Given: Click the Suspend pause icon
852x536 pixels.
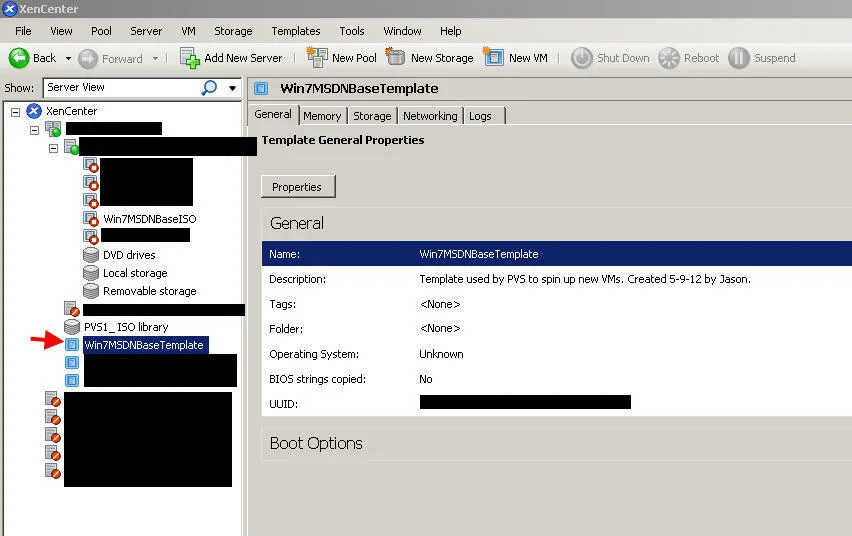Looking at the screenshot, I should point(738,58).
